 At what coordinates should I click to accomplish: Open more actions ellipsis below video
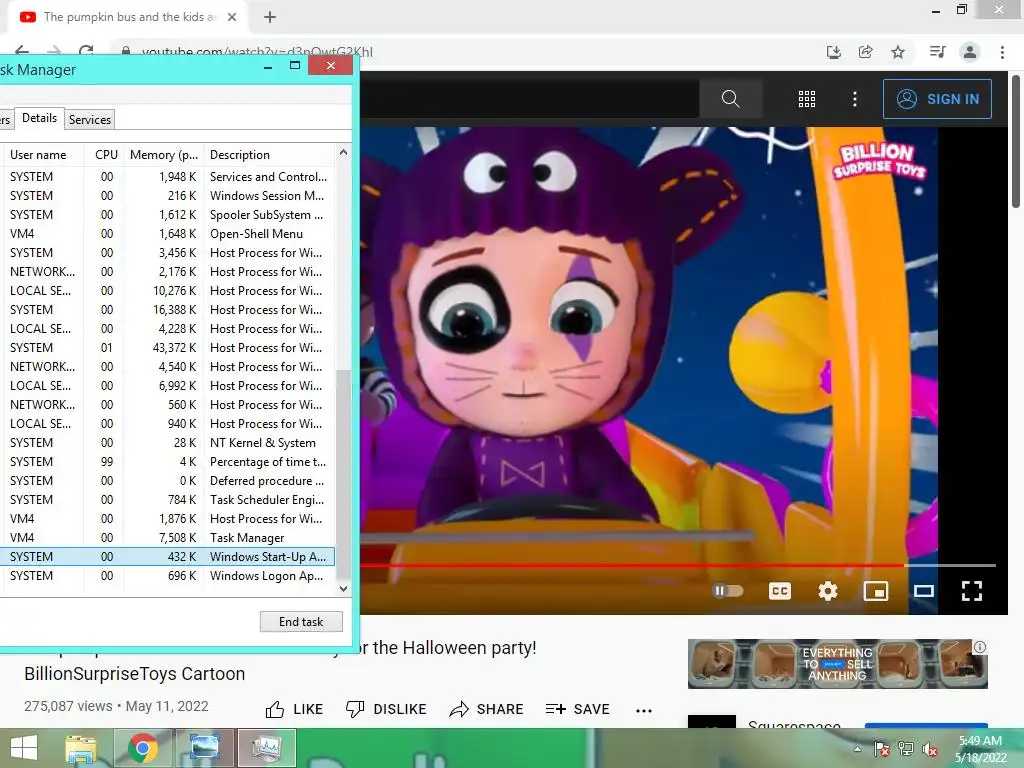click(644, 711)
